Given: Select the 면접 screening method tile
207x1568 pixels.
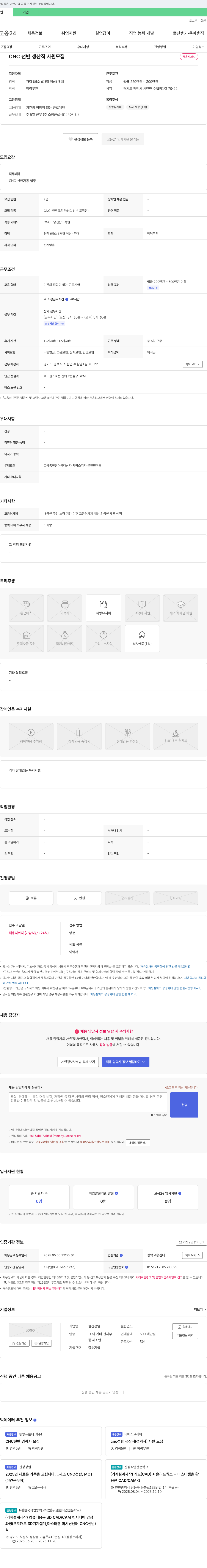Looking at the screenshot, I should coord(80,898).
